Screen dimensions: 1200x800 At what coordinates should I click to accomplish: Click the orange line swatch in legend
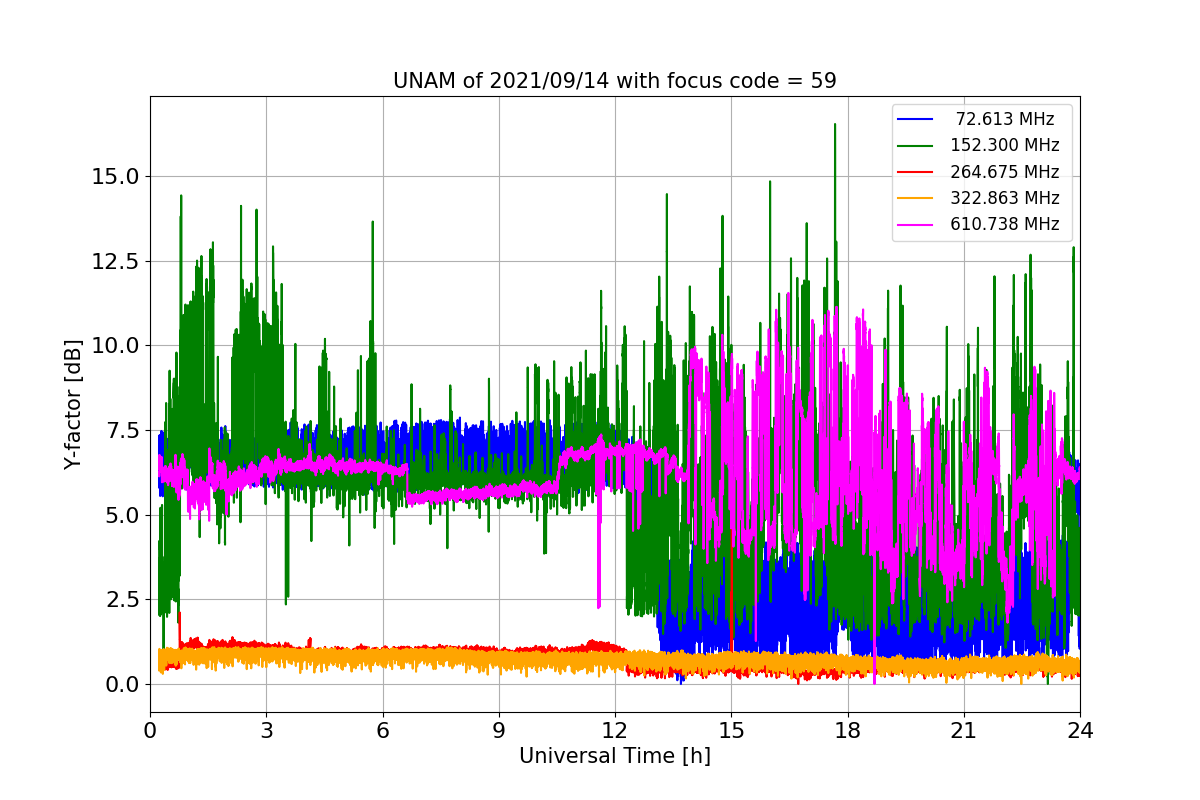915,198
